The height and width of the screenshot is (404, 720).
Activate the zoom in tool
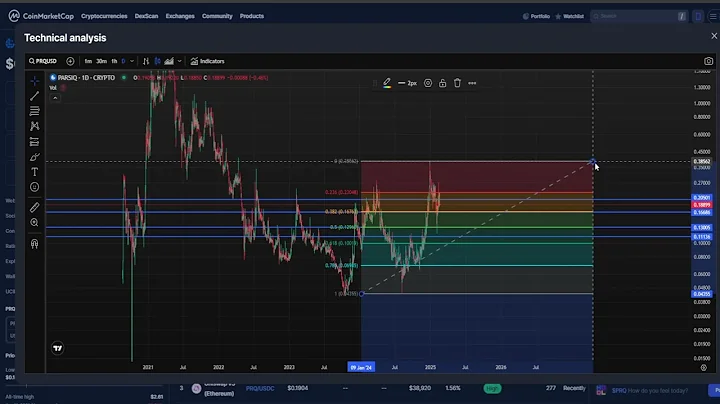34,223
